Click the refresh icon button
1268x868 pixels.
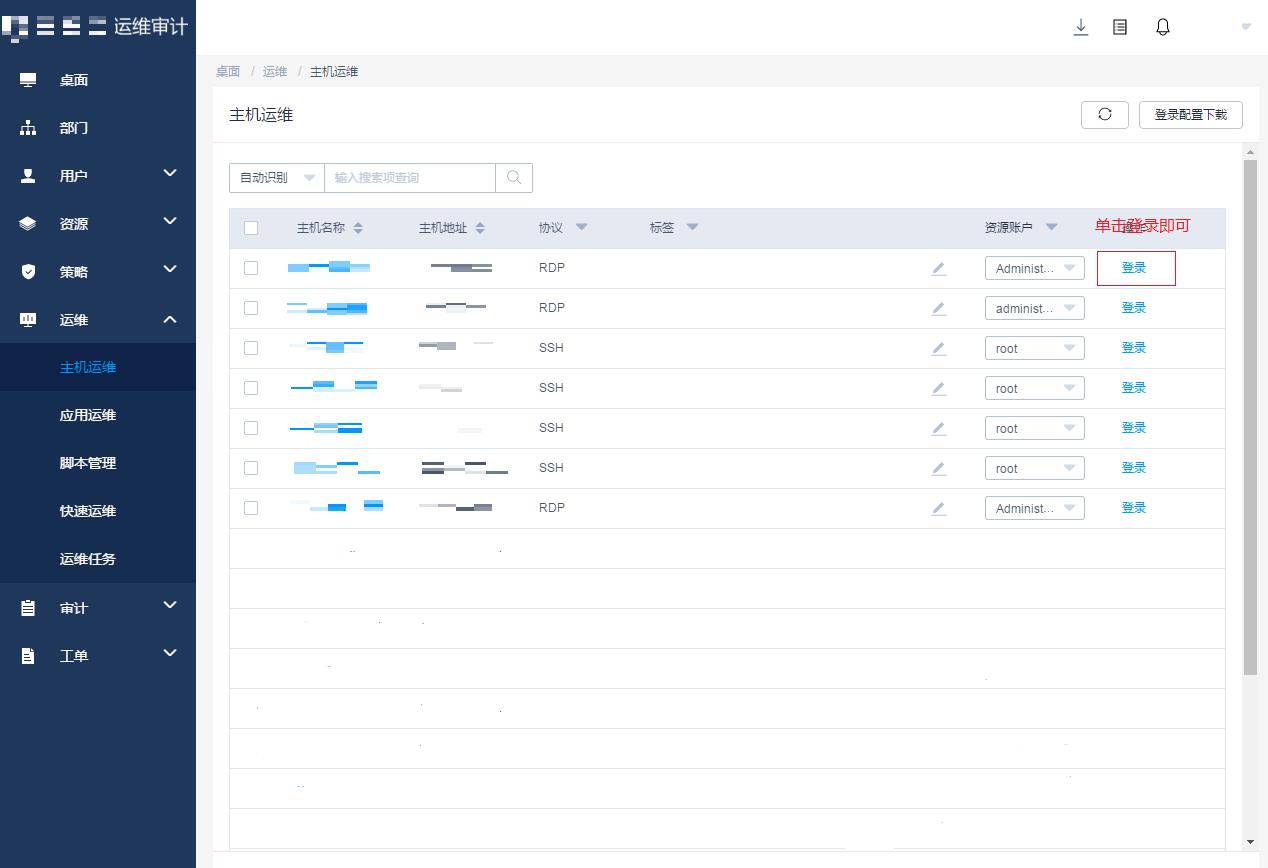pos(1104,115)
